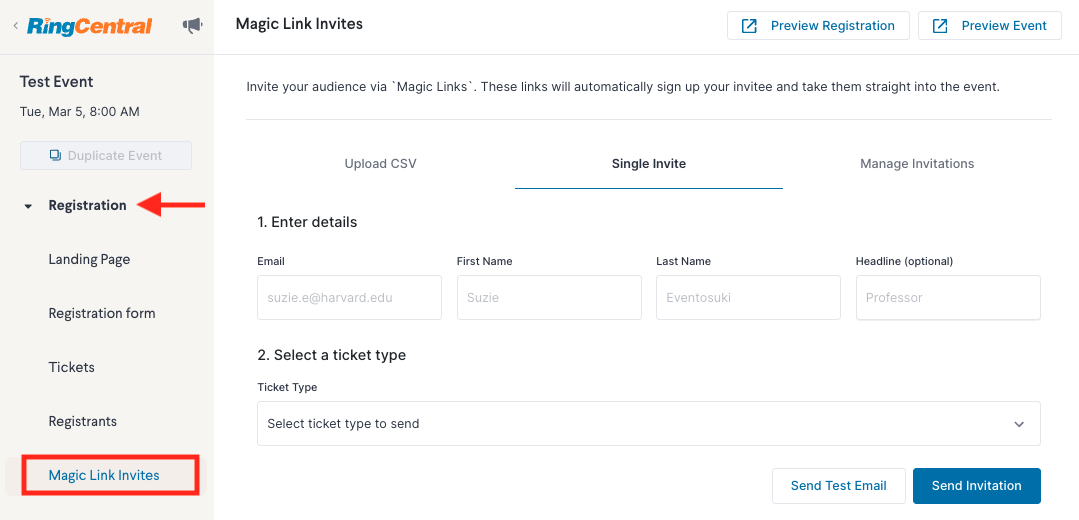The image size is (1079, 520).
Task: Focus the Last Name field
Action: click(x=748, y=298)
